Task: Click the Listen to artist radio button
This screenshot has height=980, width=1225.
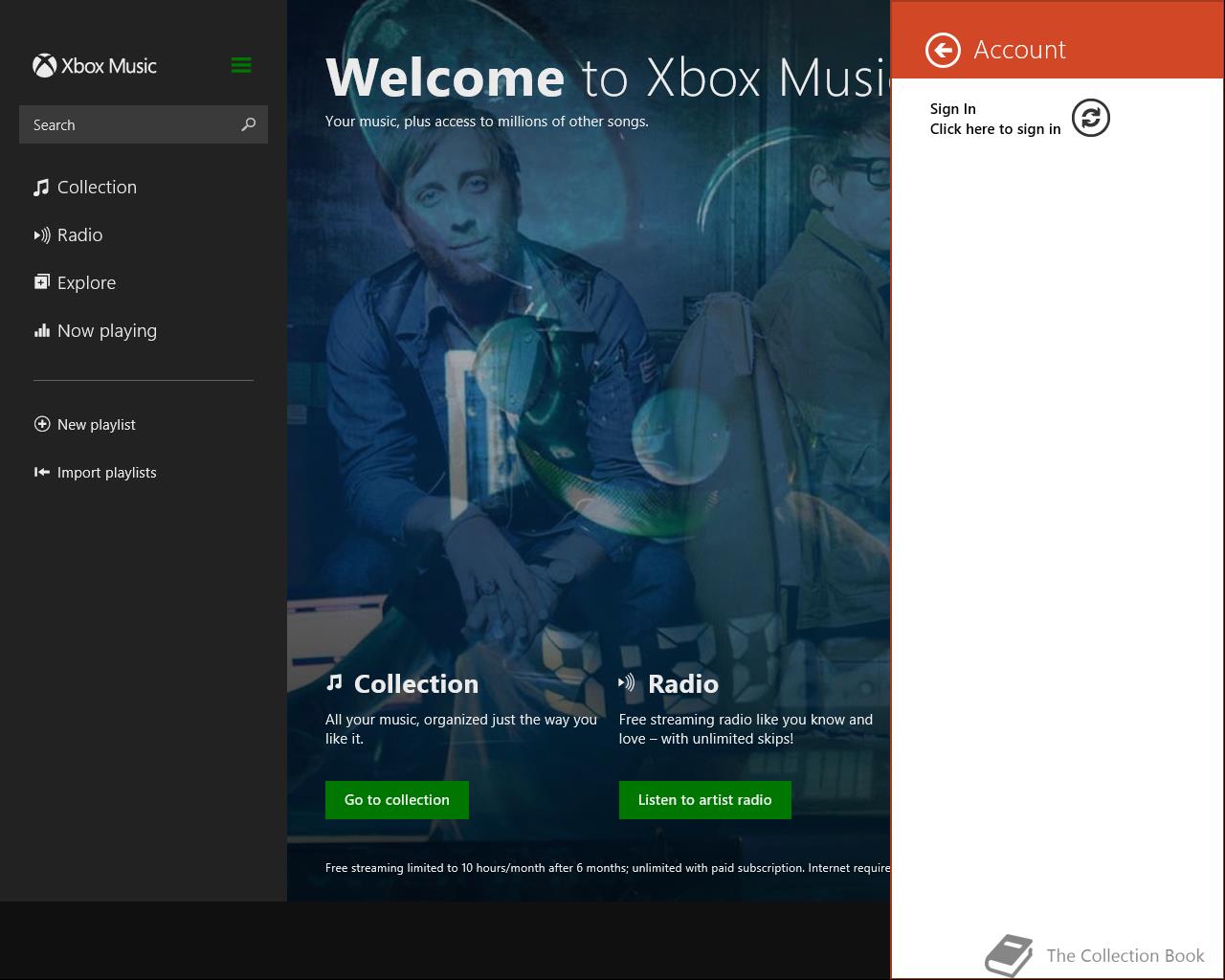Action: (705, 800)
